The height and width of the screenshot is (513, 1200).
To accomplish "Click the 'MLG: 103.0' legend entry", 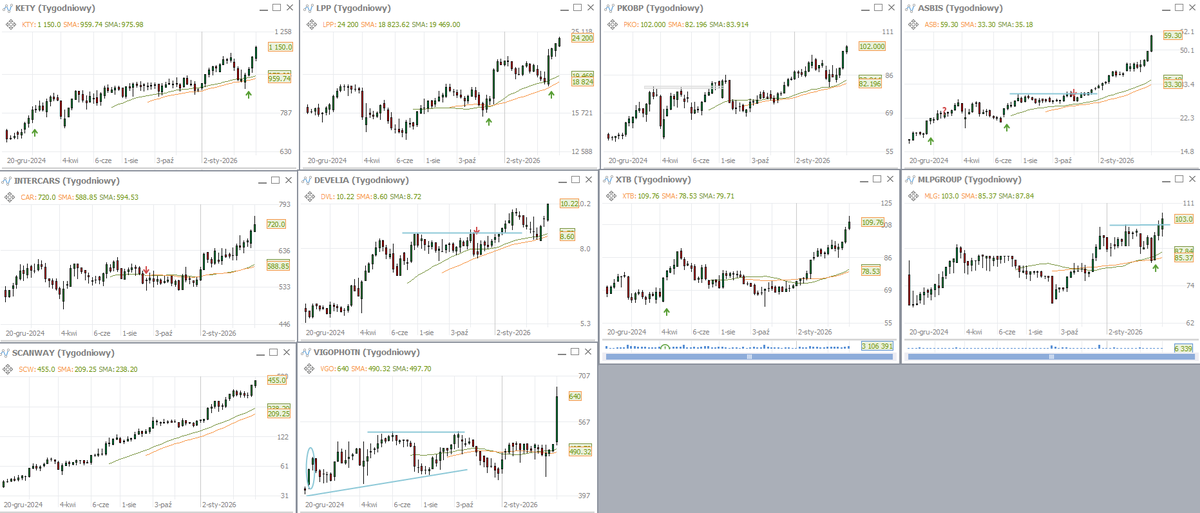I will [x=940, y=196].
